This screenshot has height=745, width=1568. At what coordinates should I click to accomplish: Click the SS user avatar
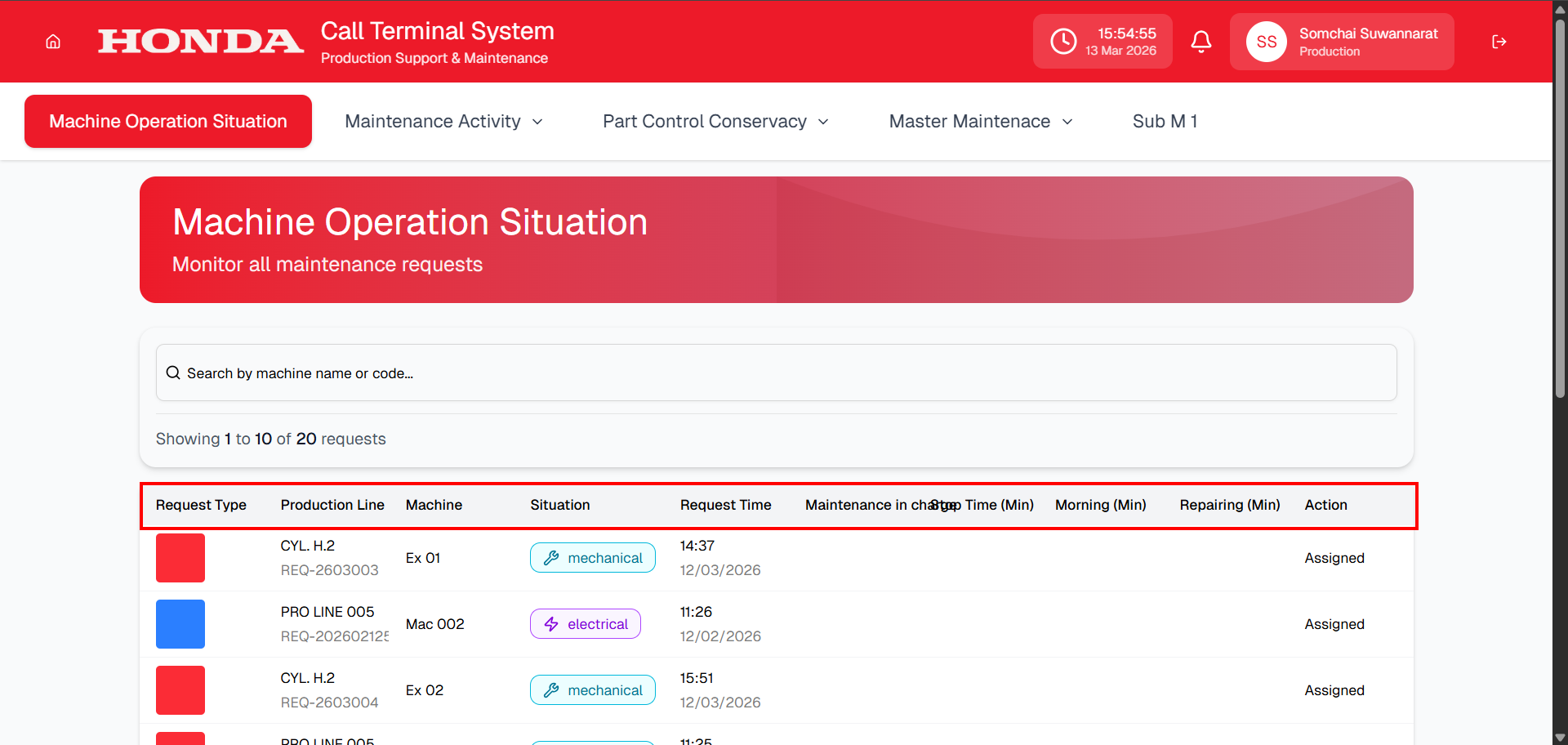1266,42
